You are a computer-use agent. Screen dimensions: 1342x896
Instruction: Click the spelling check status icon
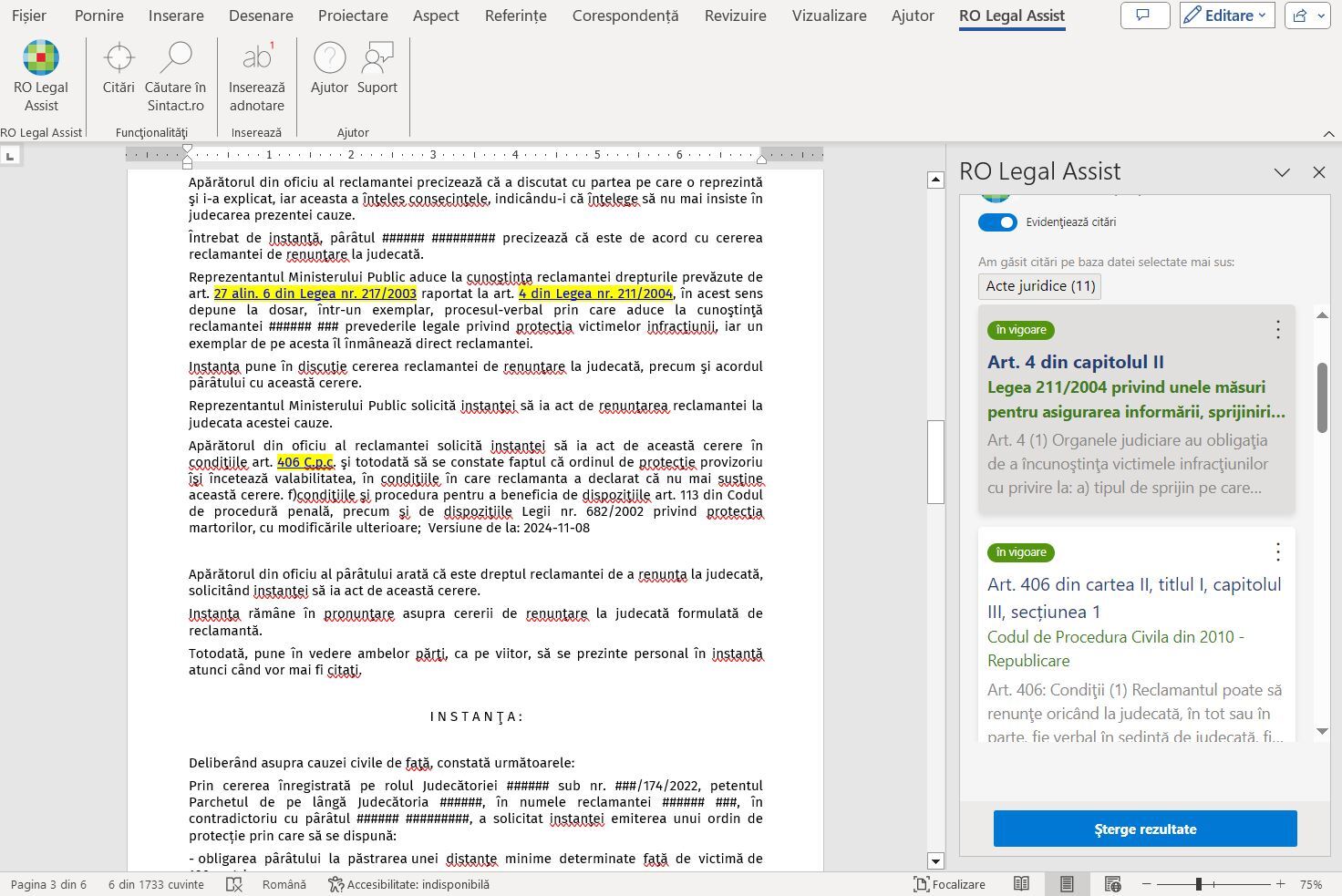pyautogui.click(x=234, y=884)
